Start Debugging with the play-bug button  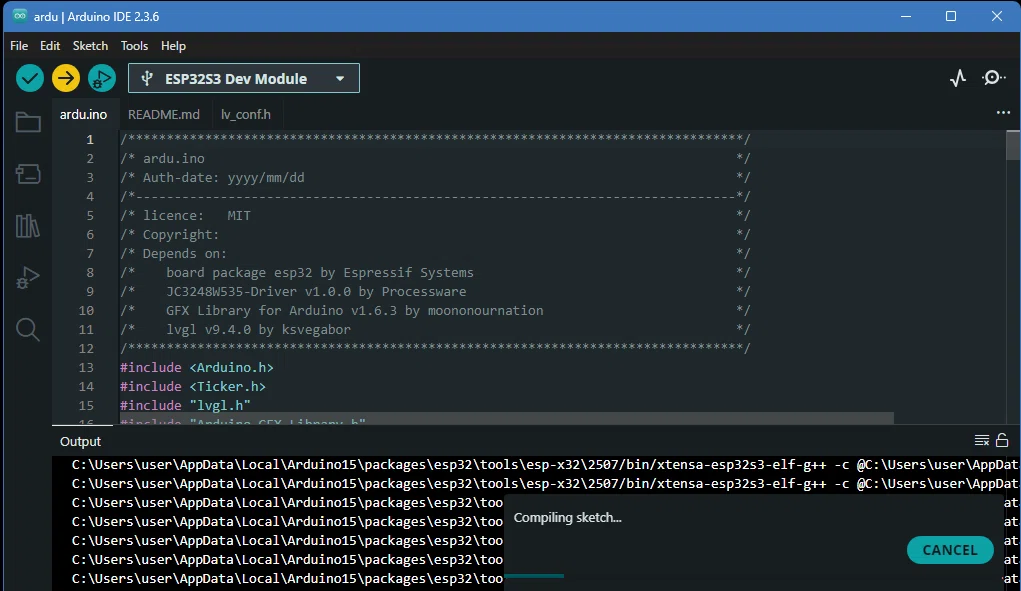[102, 79]
